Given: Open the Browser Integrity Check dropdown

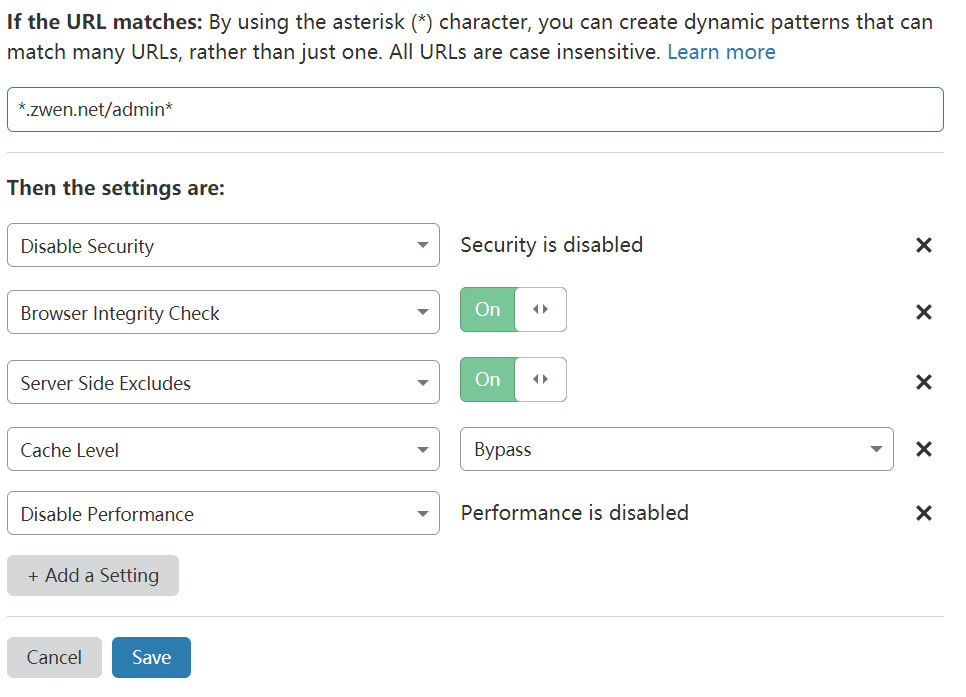Looking at the screenshot, I should tap(223, 312).
